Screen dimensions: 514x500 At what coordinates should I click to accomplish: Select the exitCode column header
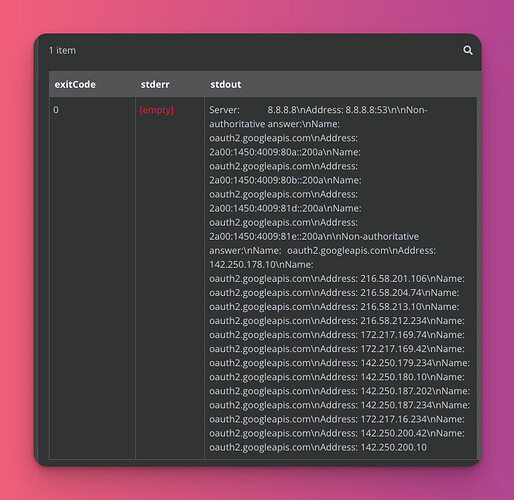(x=75, y=85)
